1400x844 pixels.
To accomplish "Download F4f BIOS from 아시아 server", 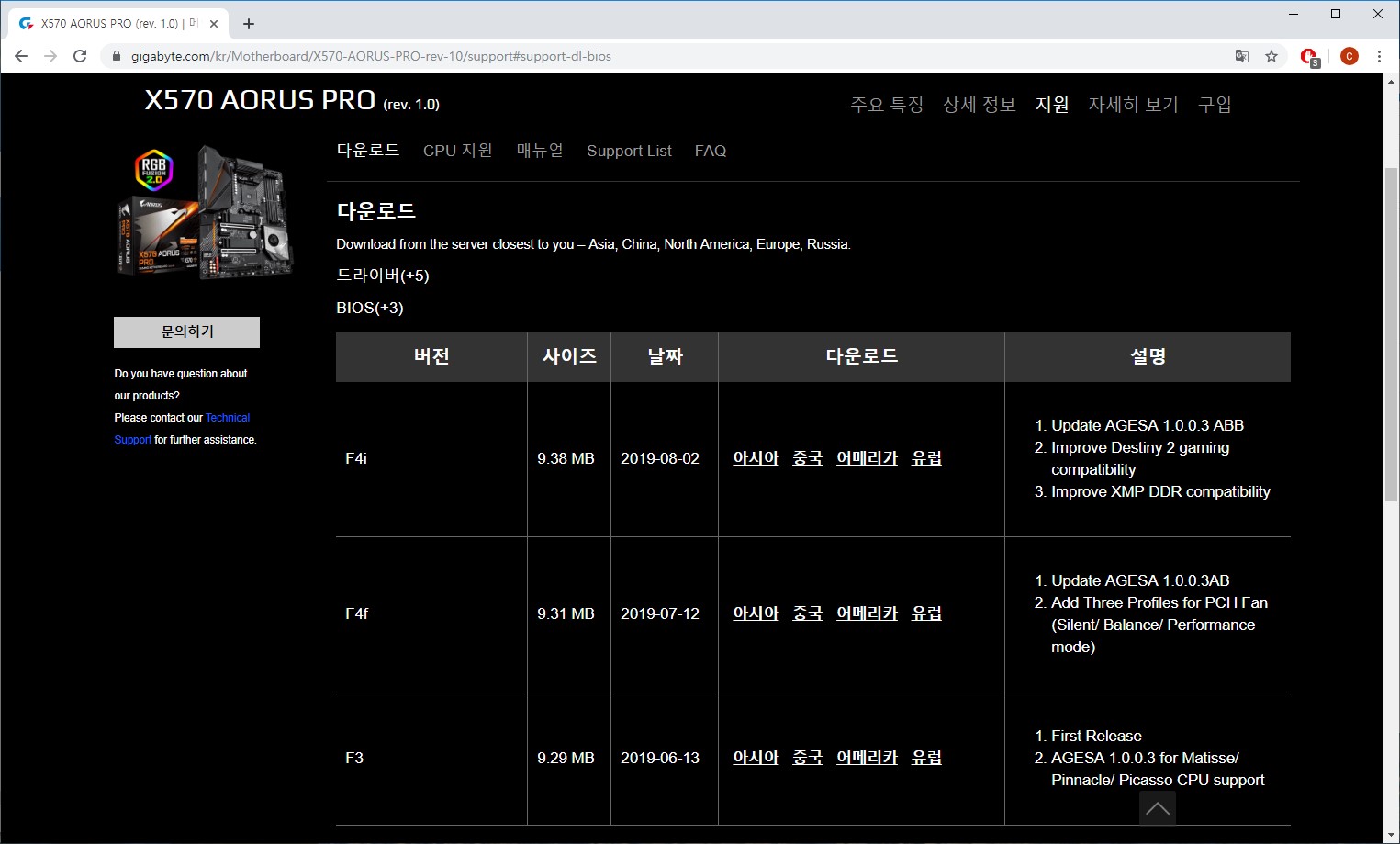I will [x=756, y=613].
